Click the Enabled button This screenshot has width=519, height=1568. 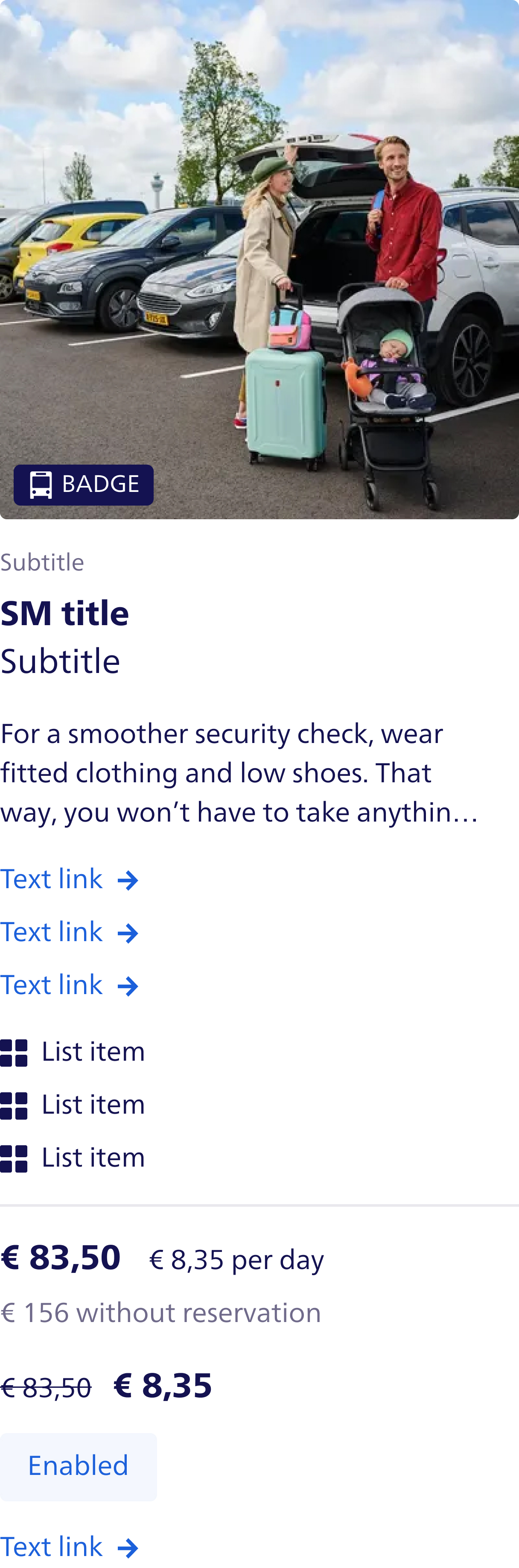pos(79,1466)
